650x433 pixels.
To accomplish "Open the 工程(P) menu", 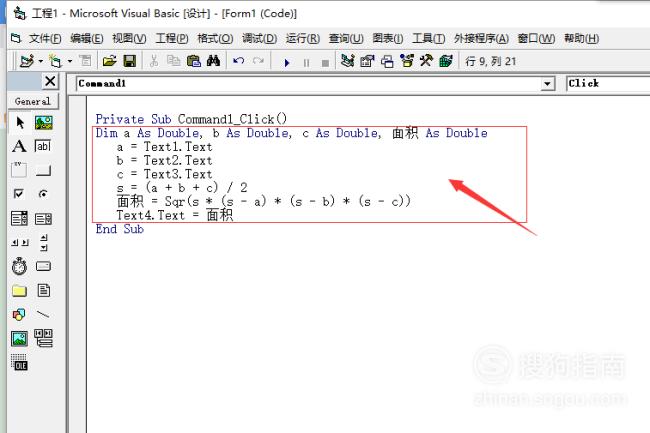I will click(172, 39).
